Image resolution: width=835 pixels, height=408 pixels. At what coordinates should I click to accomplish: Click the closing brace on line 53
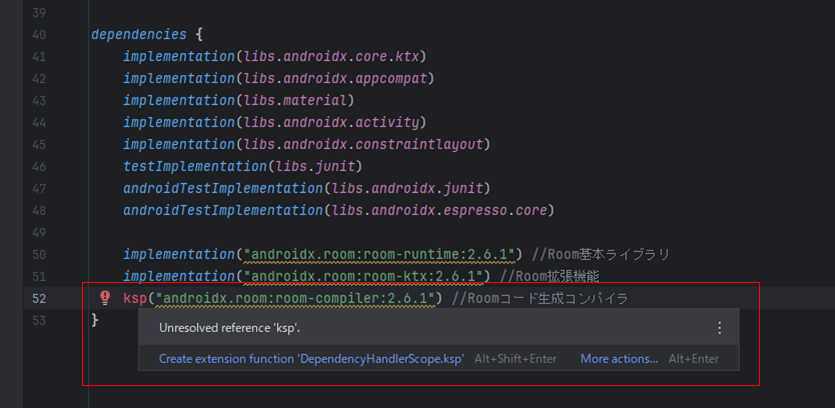point(95,320)
